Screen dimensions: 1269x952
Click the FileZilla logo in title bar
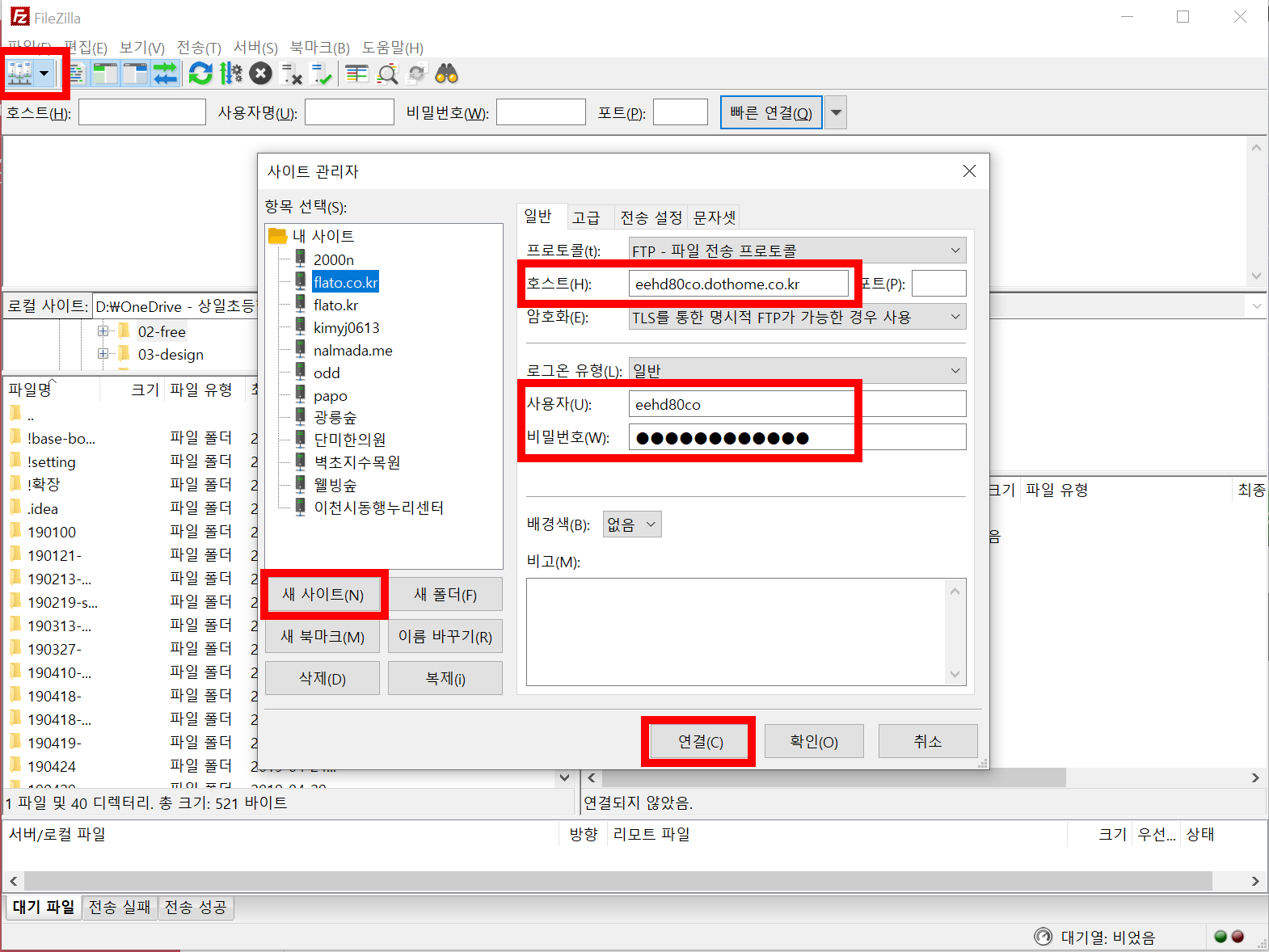click(x=20, y=17)
